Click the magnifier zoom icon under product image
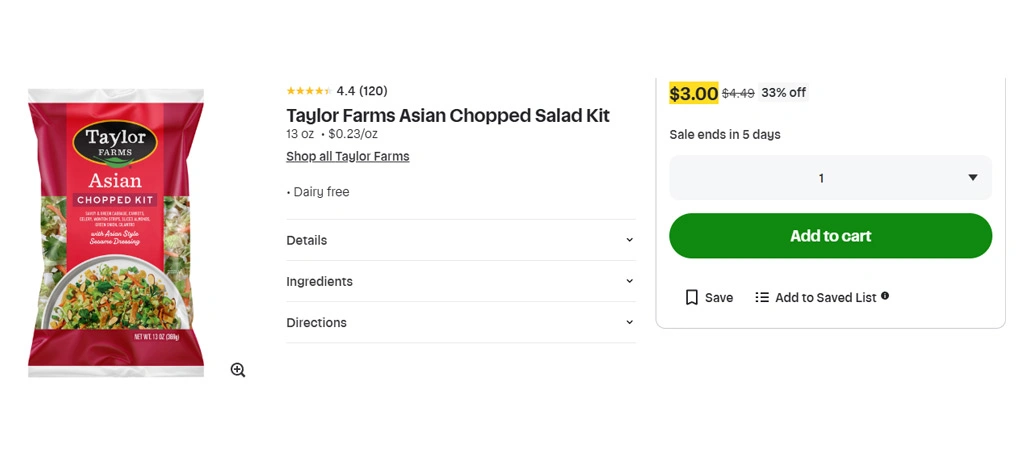The height and width of the screenshot is (466, 1026). pos(238,370)
